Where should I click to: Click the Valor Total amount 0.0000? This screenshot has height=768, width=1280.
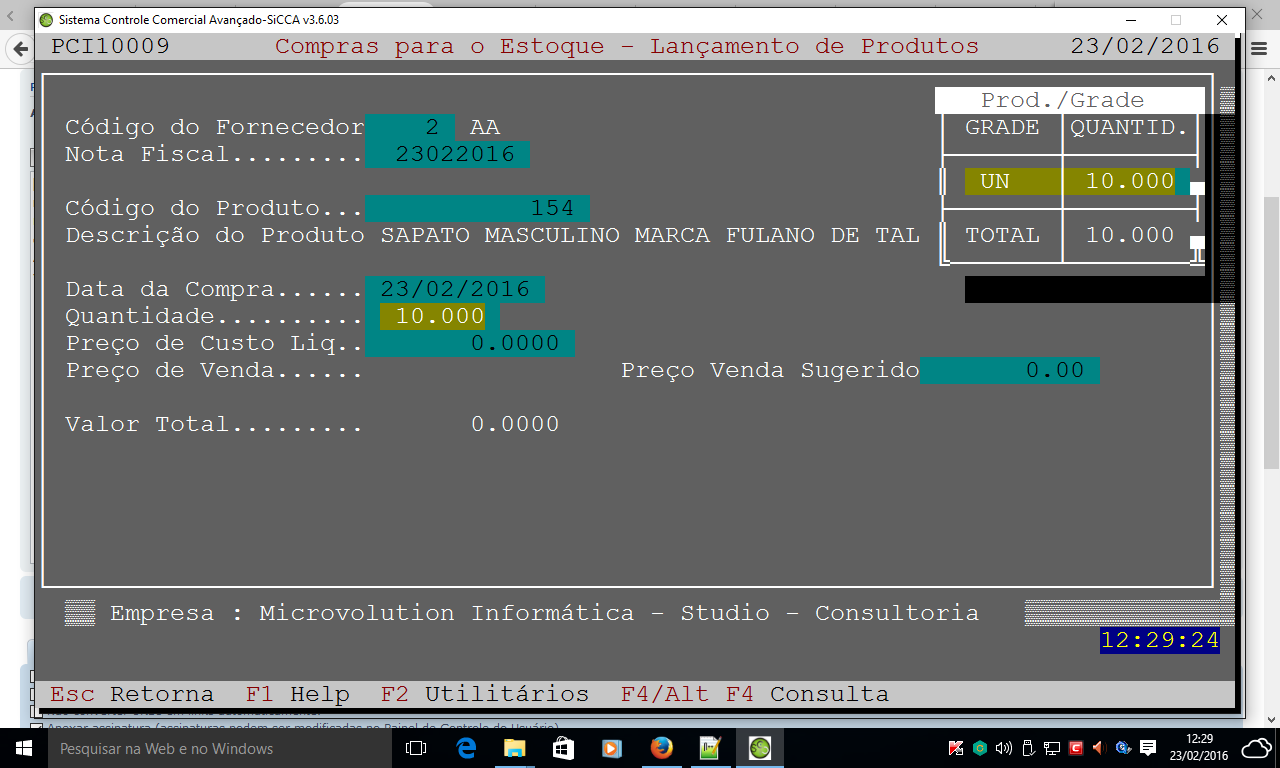coord(515,424)
